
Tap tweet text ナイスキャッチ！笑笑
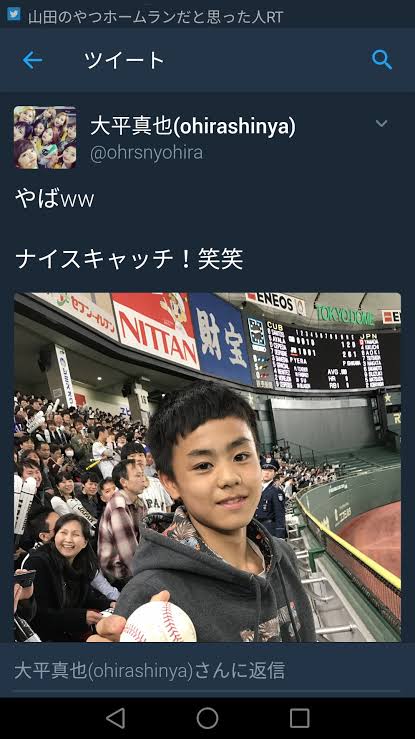point(129,259)
